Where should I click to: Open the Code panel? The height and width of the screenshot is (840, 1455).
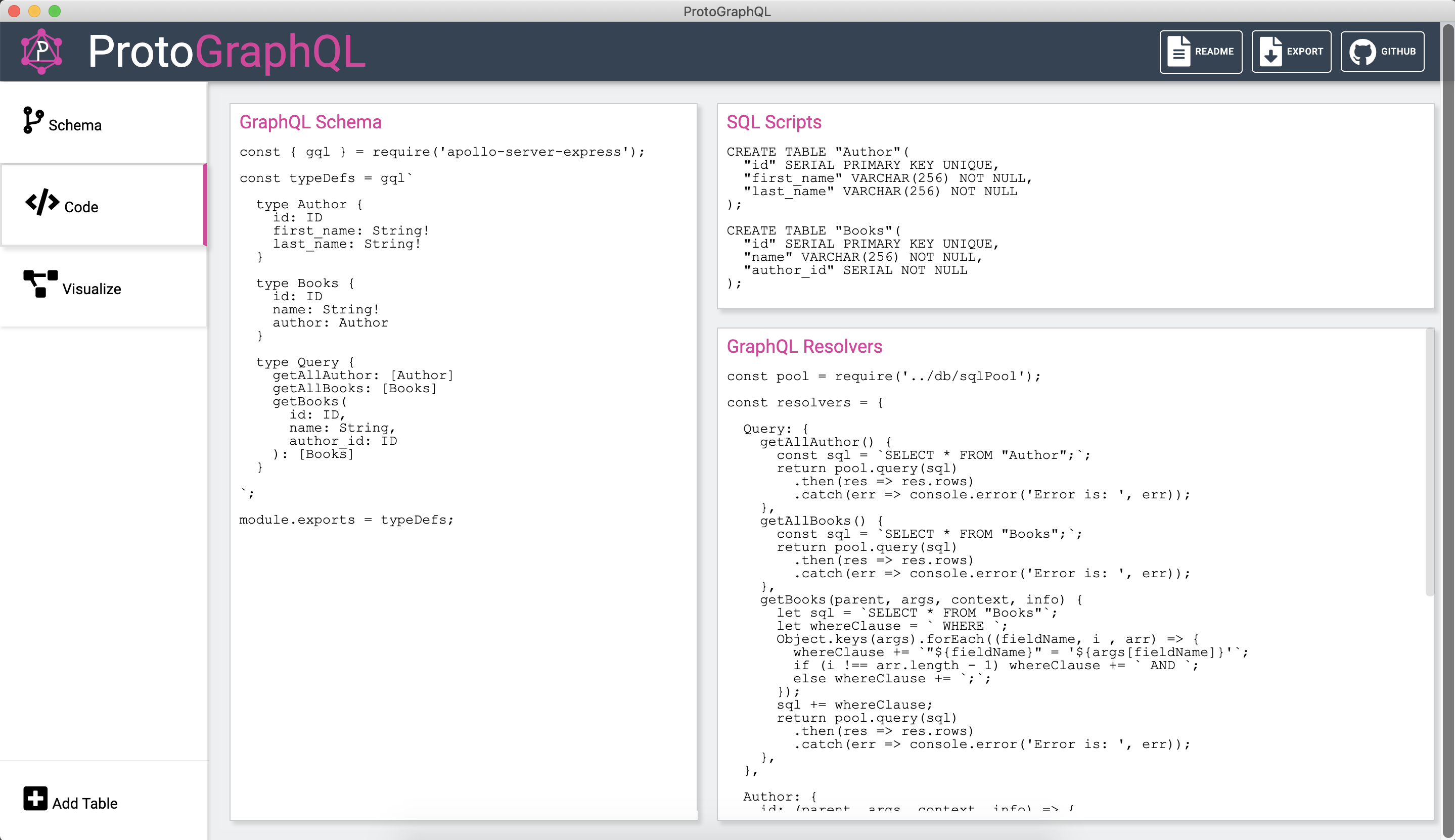coord(81,206)
